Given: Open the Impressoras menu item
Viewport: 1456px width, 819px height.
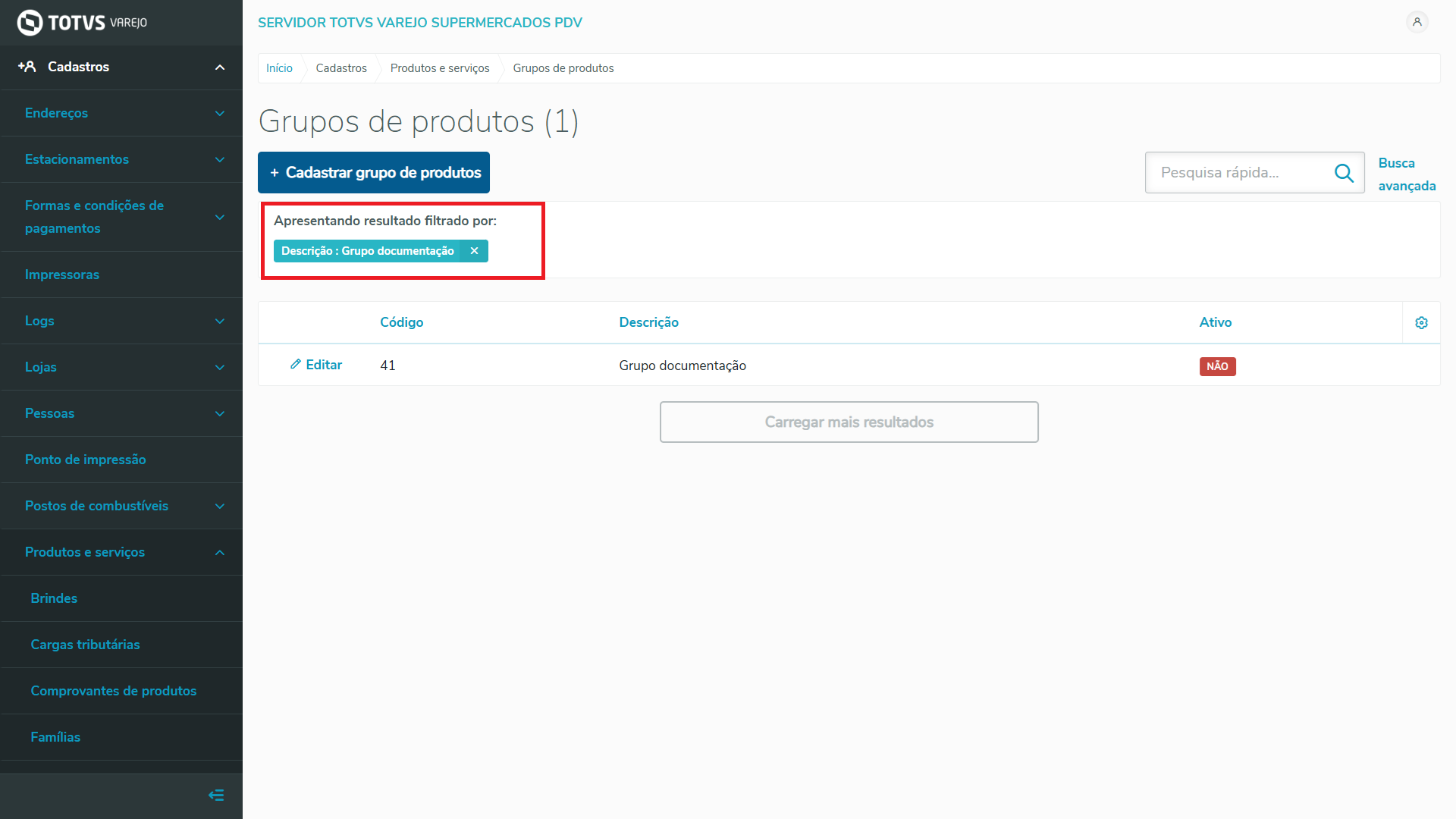Looking at the screenshot, I should click(62, 275).
